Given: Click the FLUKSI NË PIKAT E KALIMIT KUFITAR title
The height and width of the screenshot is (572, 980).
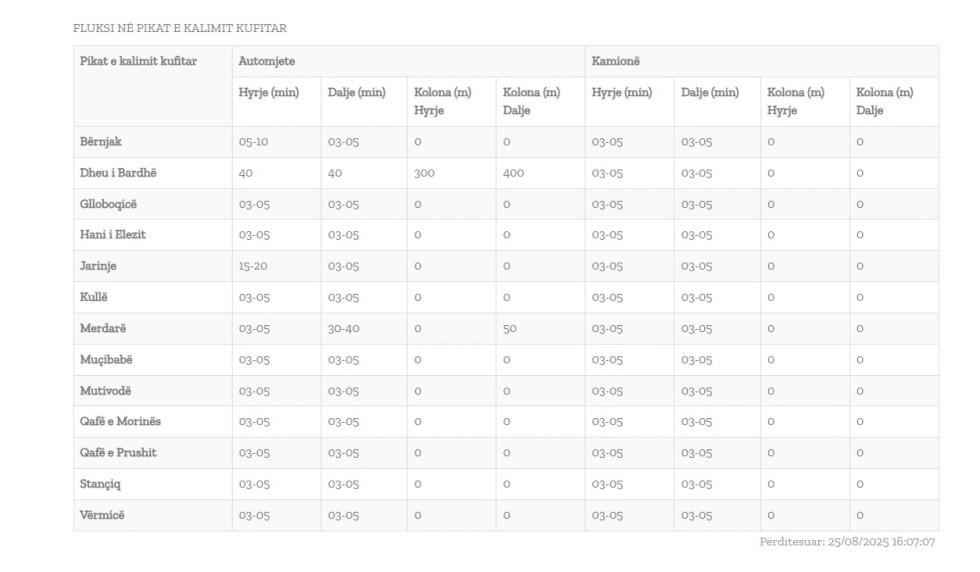Looking at the screenshot, I should point(180,28).
